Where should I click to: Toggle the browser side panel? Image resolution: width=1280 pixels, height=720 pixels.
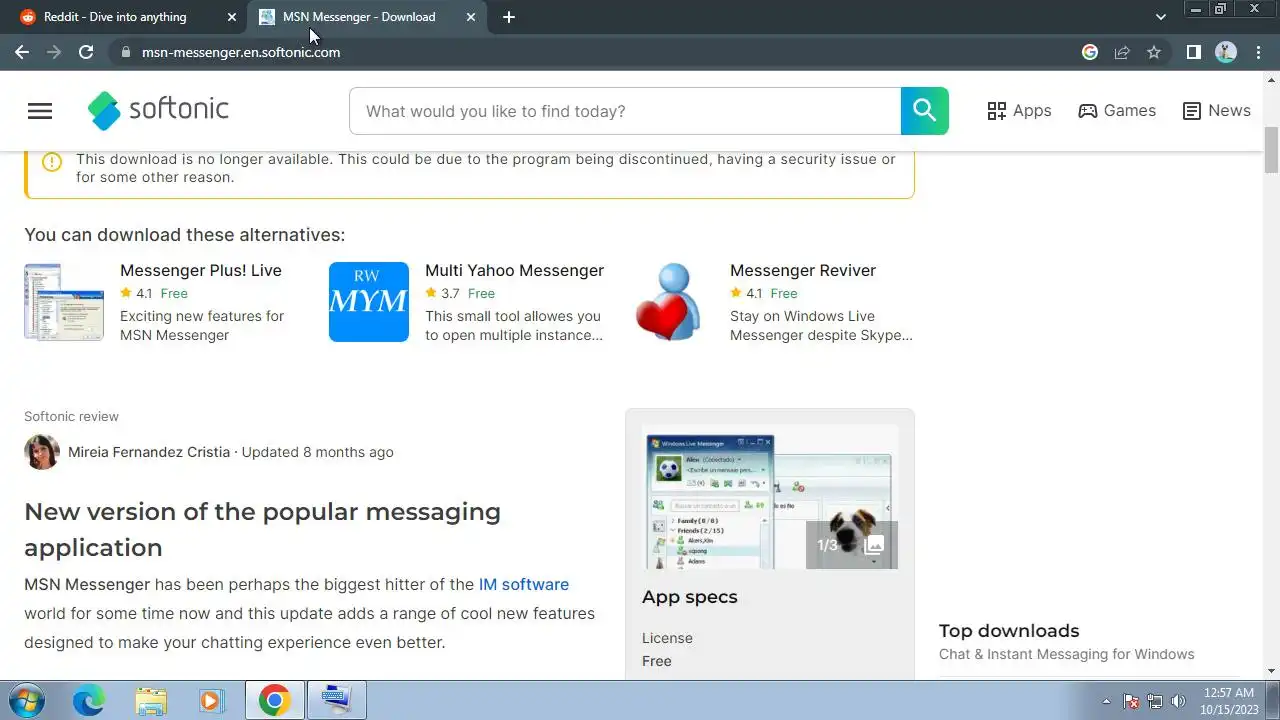point(1193,52)
